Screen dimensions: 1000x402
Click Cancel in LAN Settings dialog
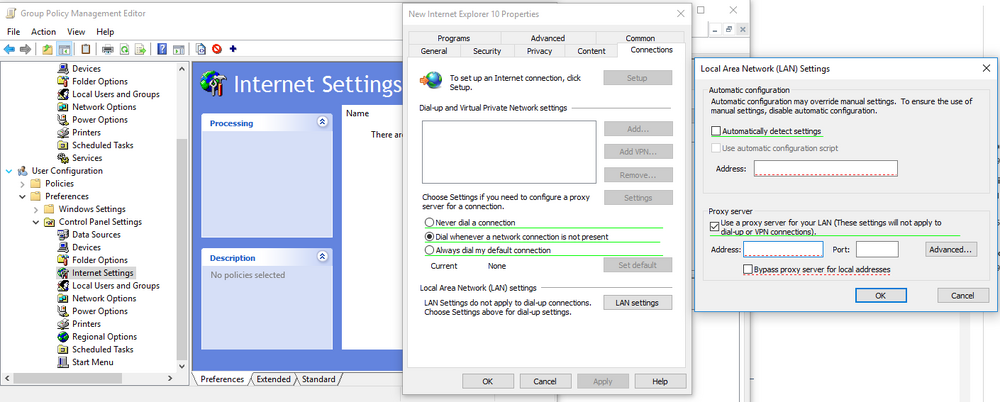click(962, 295)
